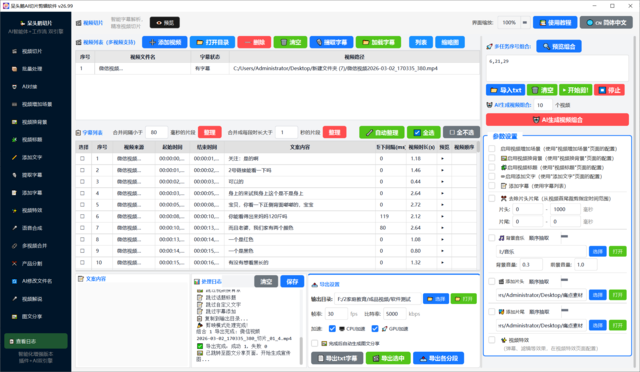Click the red 删除 button above the video list
Image resolution: width=640 pixels, height=372 pixels.
[x=254, y=42]
